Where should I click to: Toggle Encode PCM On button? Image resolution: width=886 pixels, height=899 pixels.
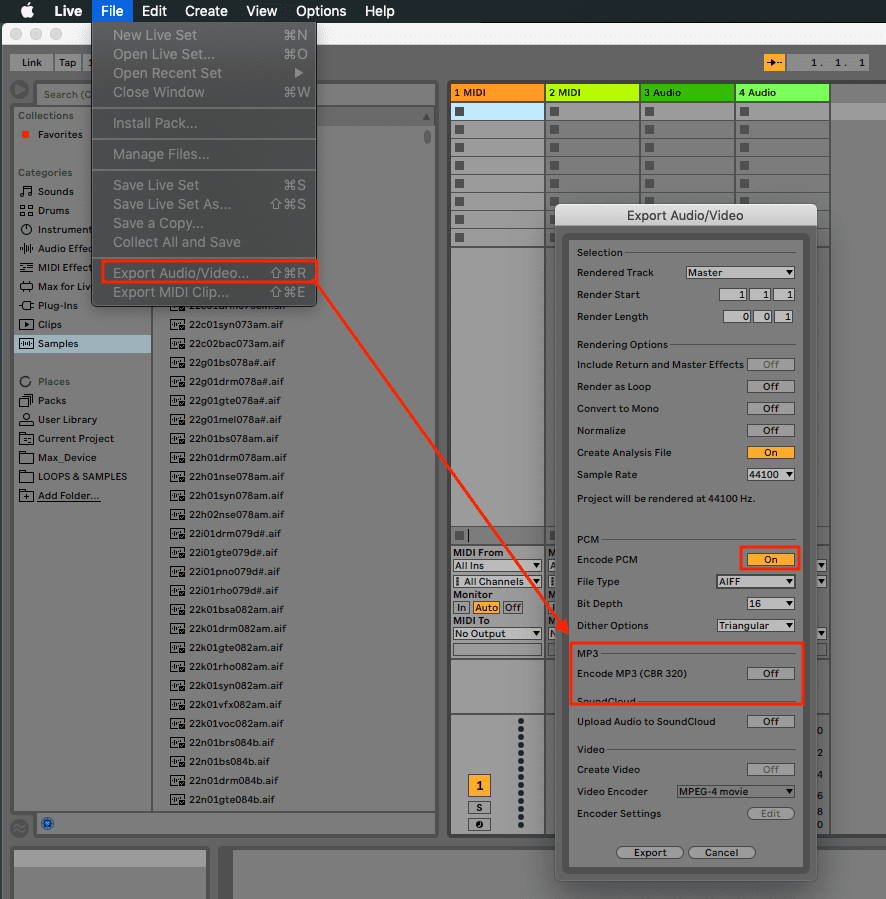coord(771,560)
